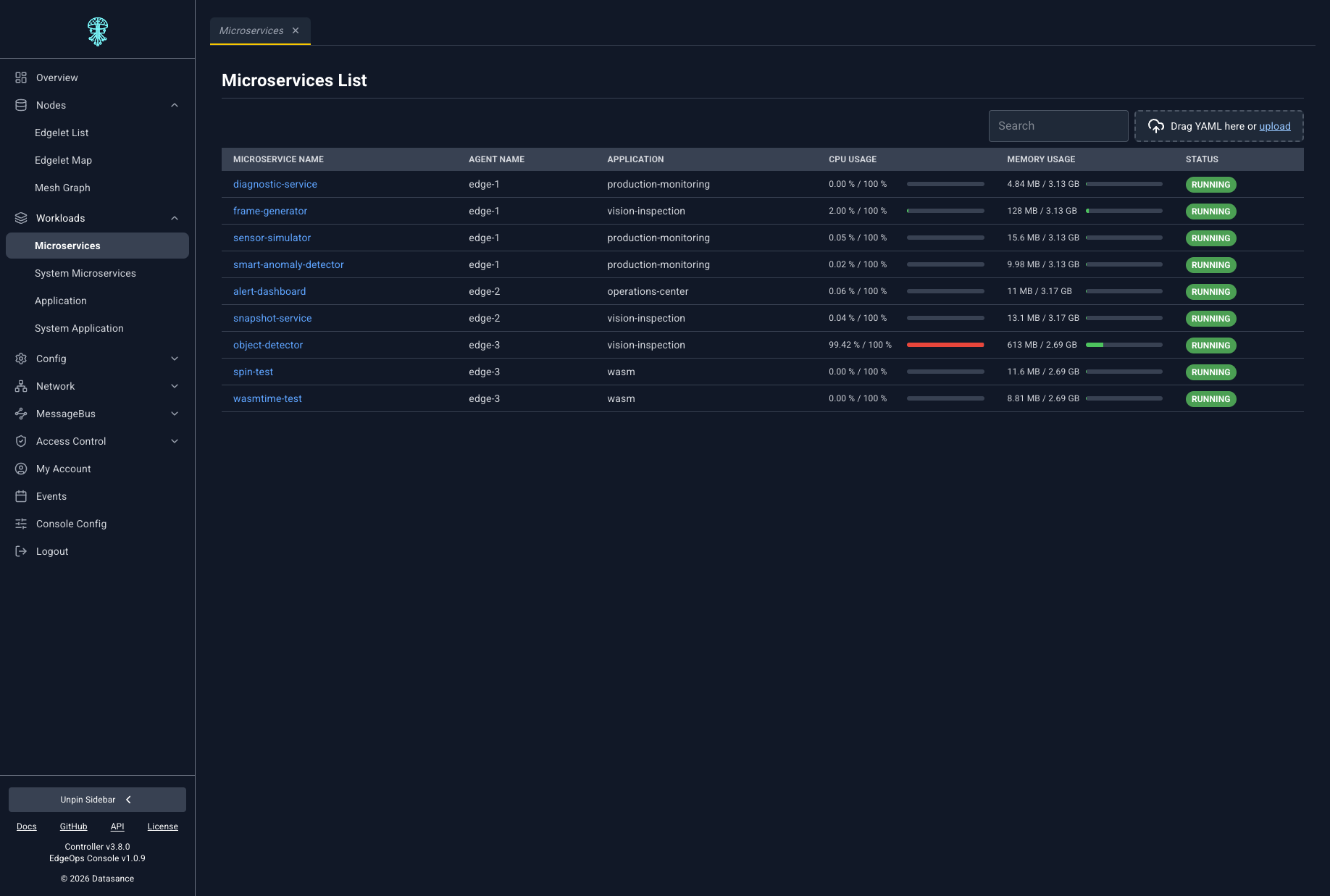Close the Microservices tab
1330x896 pixels.
(x=296, y=30)
